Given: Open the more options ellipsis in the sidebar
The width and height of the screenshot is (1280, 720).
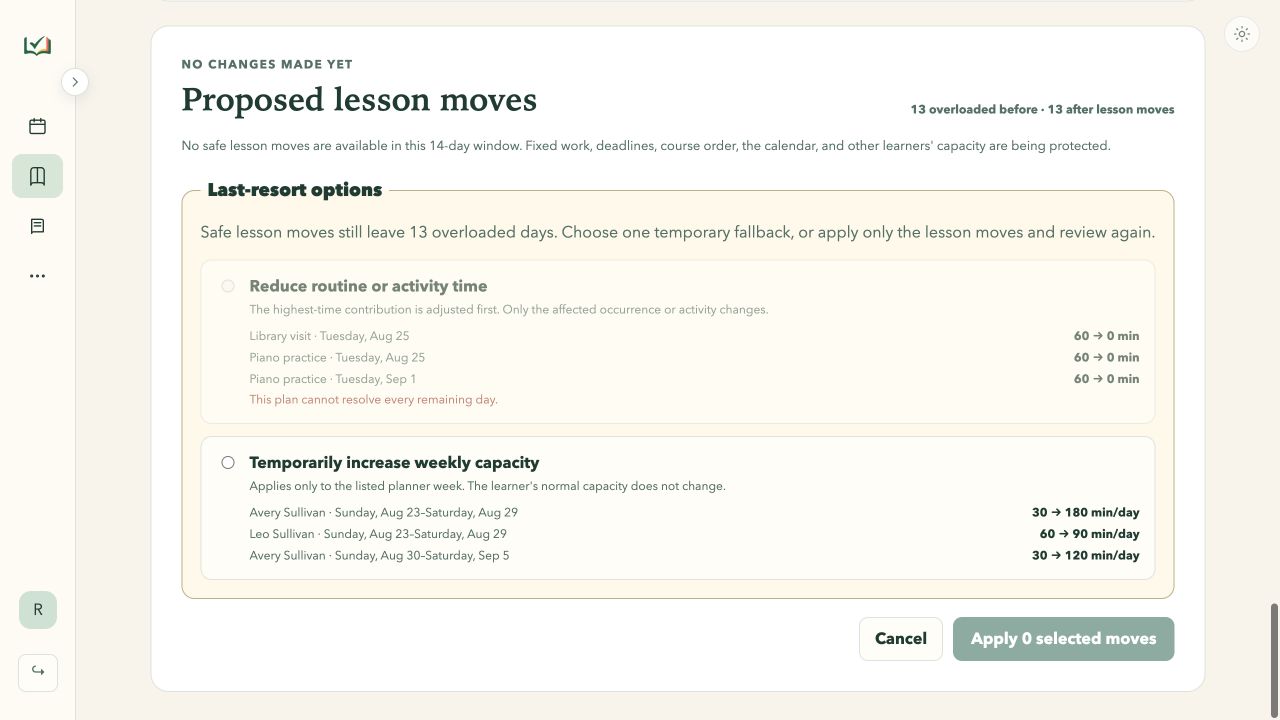Looking at the screenshot, I should 37,276.
